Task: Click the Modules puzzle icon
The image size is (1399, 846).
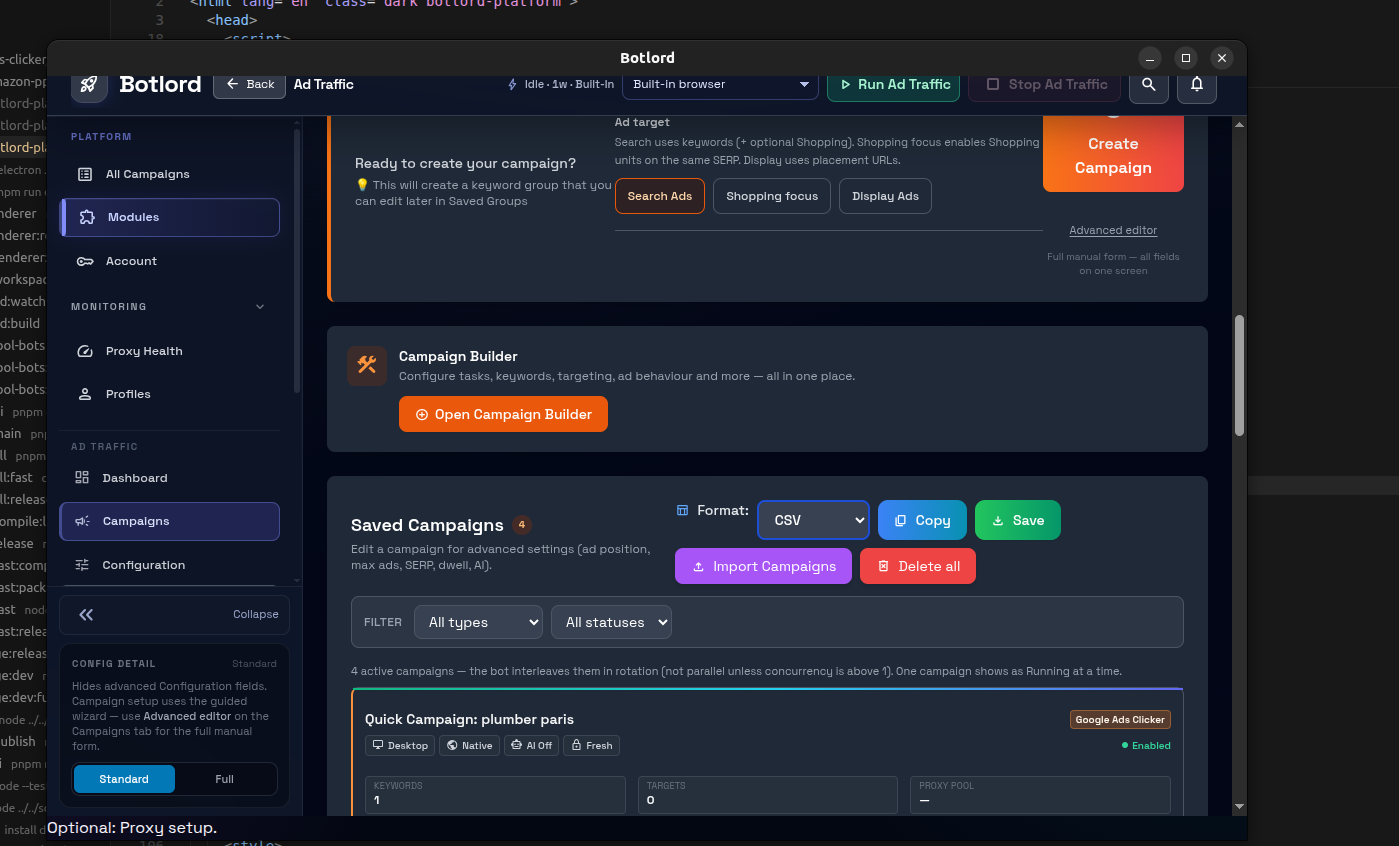Action: (x=87, y=217)
